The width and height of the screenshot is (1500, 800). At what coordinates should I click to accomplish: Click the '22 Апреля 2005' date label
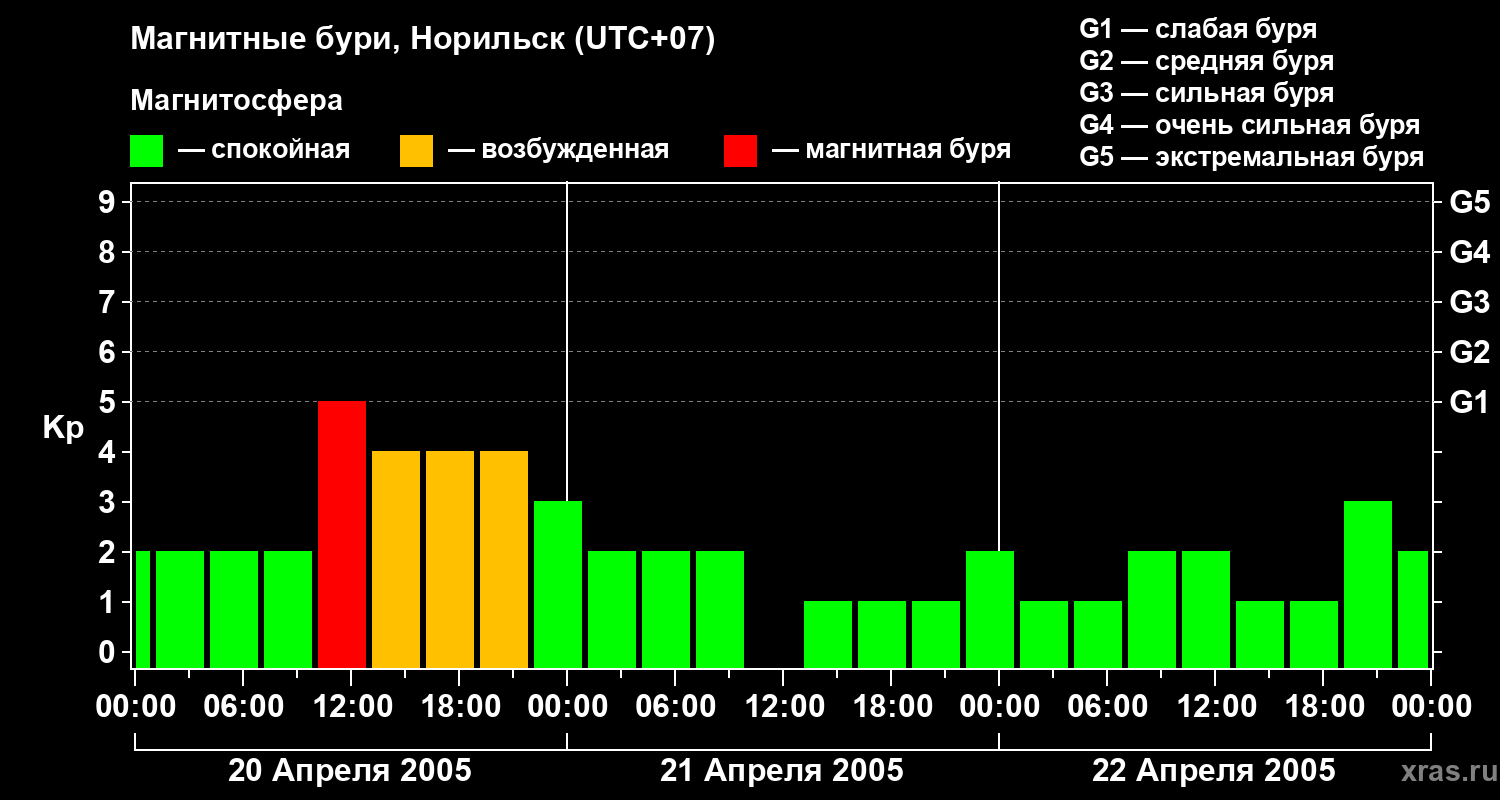1213,771
